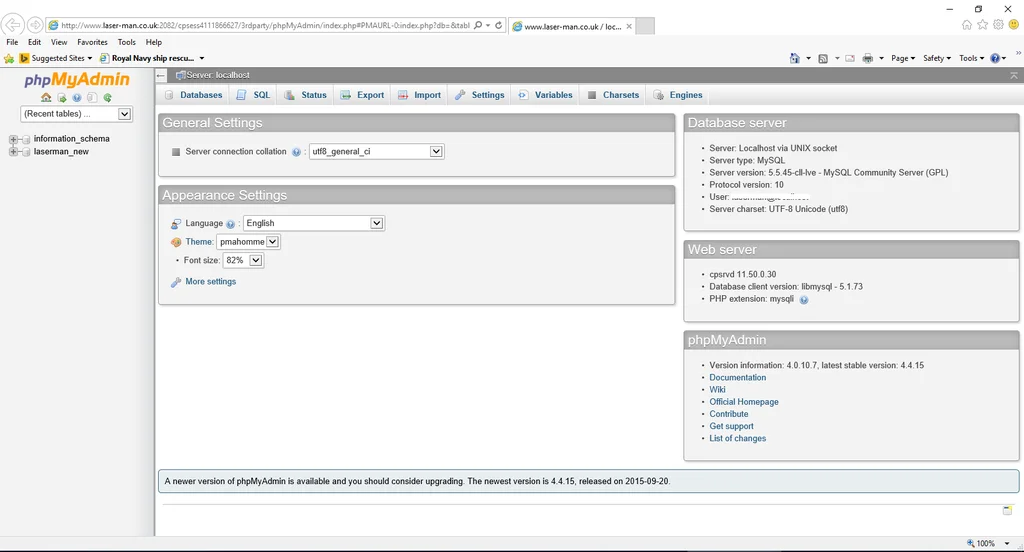The image size is (1024, 552).
Task: Click help icon next to Language label
Action: click(231, 224)
